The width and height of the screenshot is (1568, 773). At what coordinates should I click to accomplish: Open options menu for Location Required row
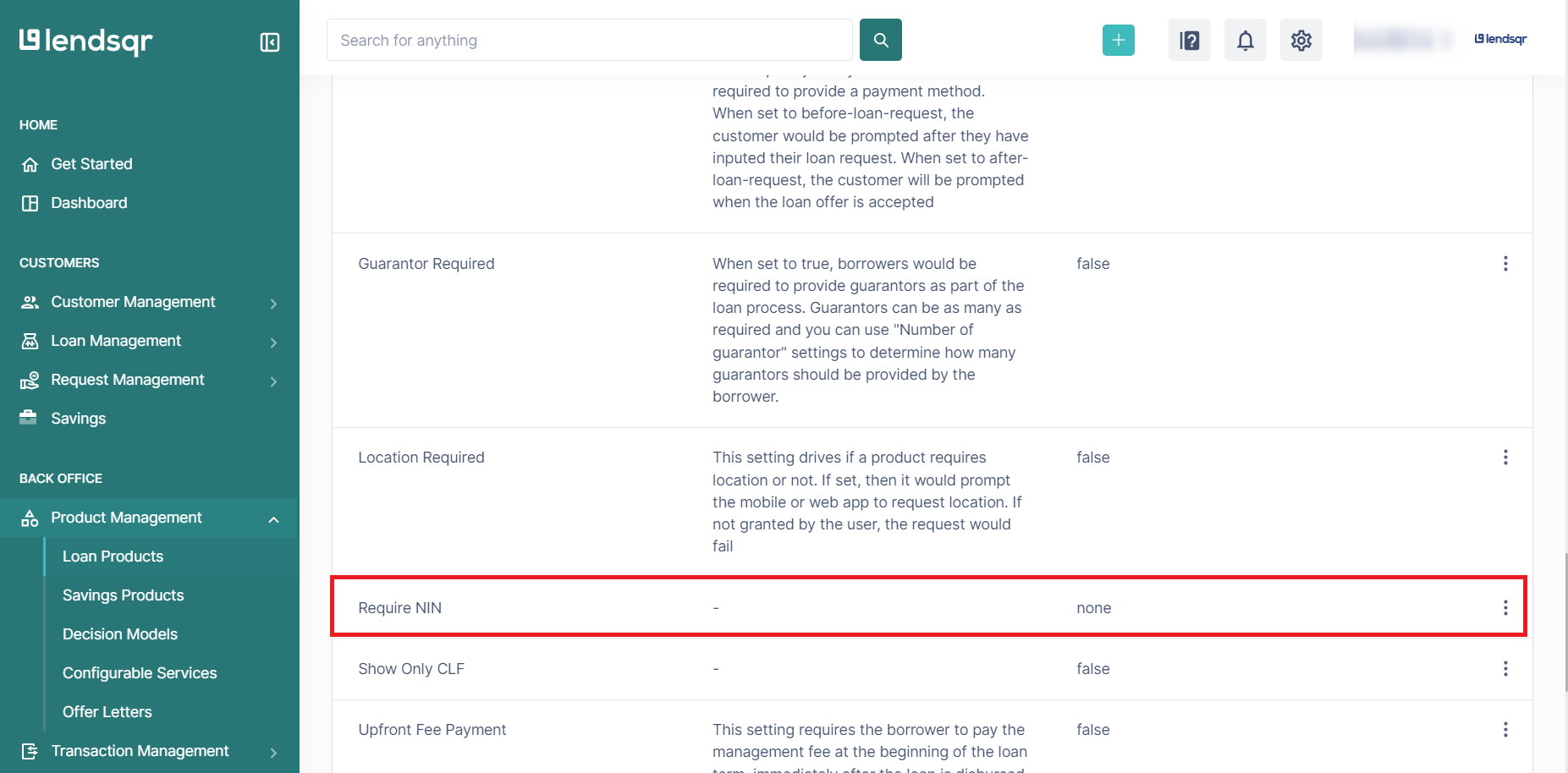[x=1505, y=458]
